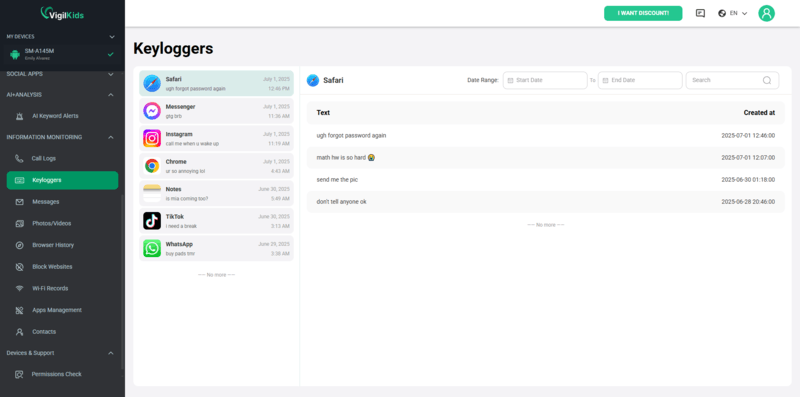Collapse the Devices & Support section
Viewport: 800px width, 397px height.
point(111,353)
